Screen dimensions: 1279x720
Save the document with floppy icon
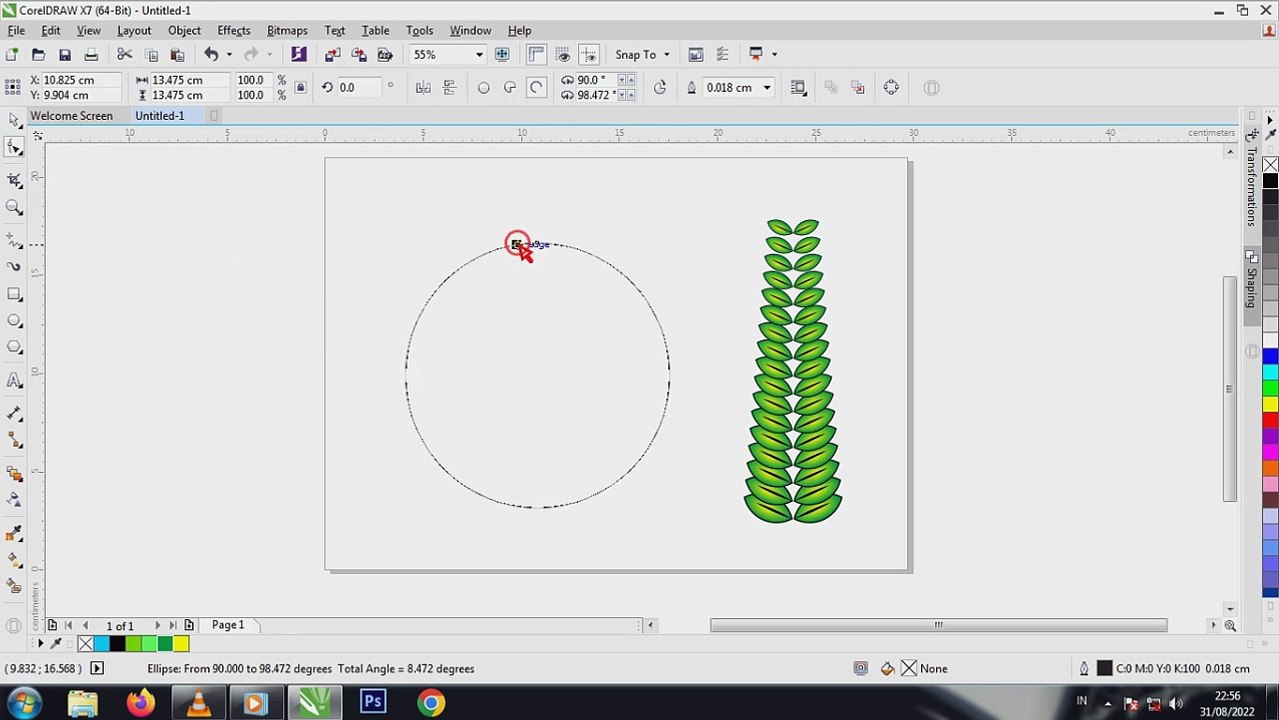pyautogui.click(x=65, y=55)
